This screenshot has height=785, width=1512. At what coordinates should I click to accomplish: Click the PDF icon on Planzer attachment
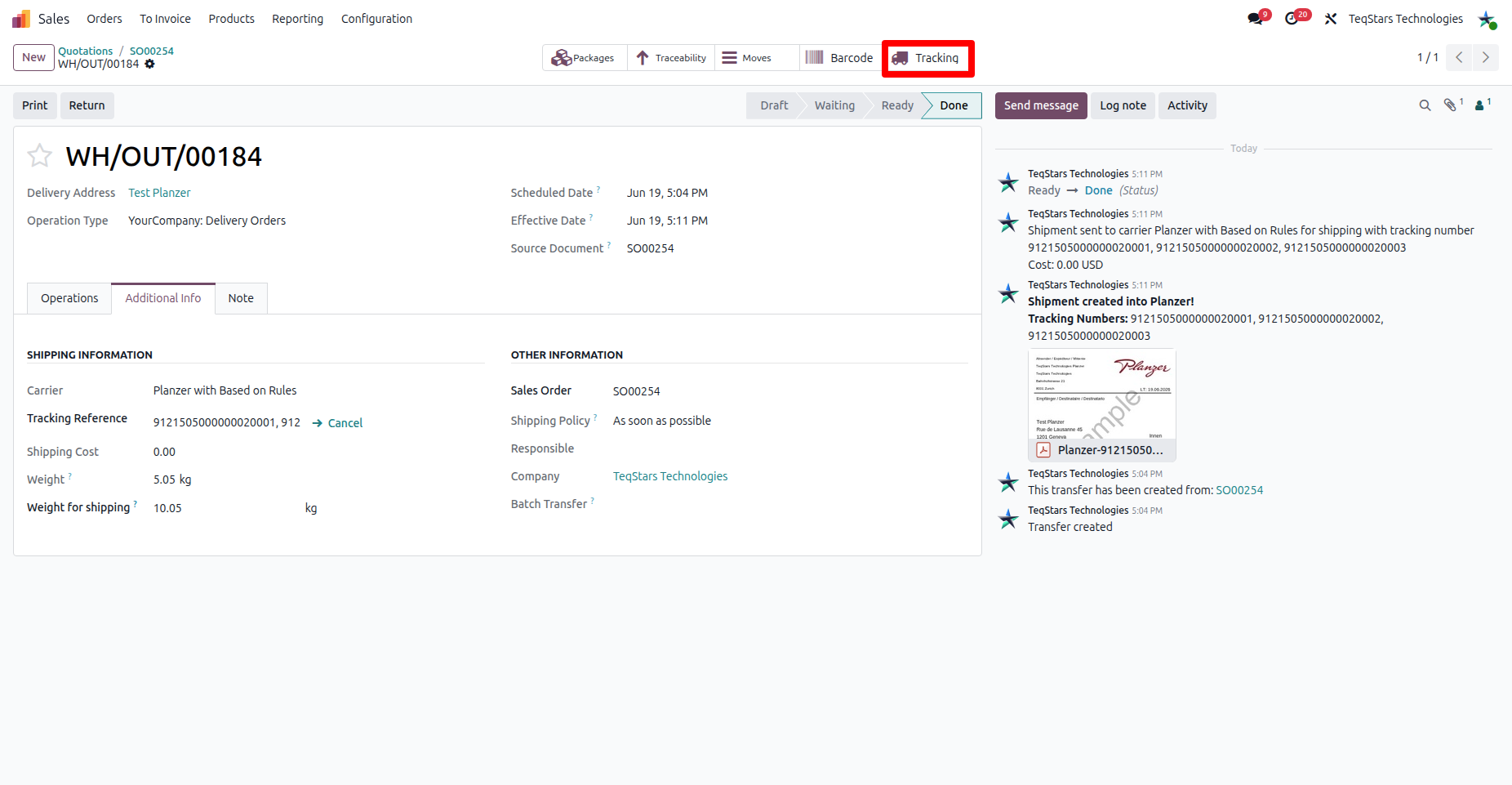click(x=1043, y=450)
